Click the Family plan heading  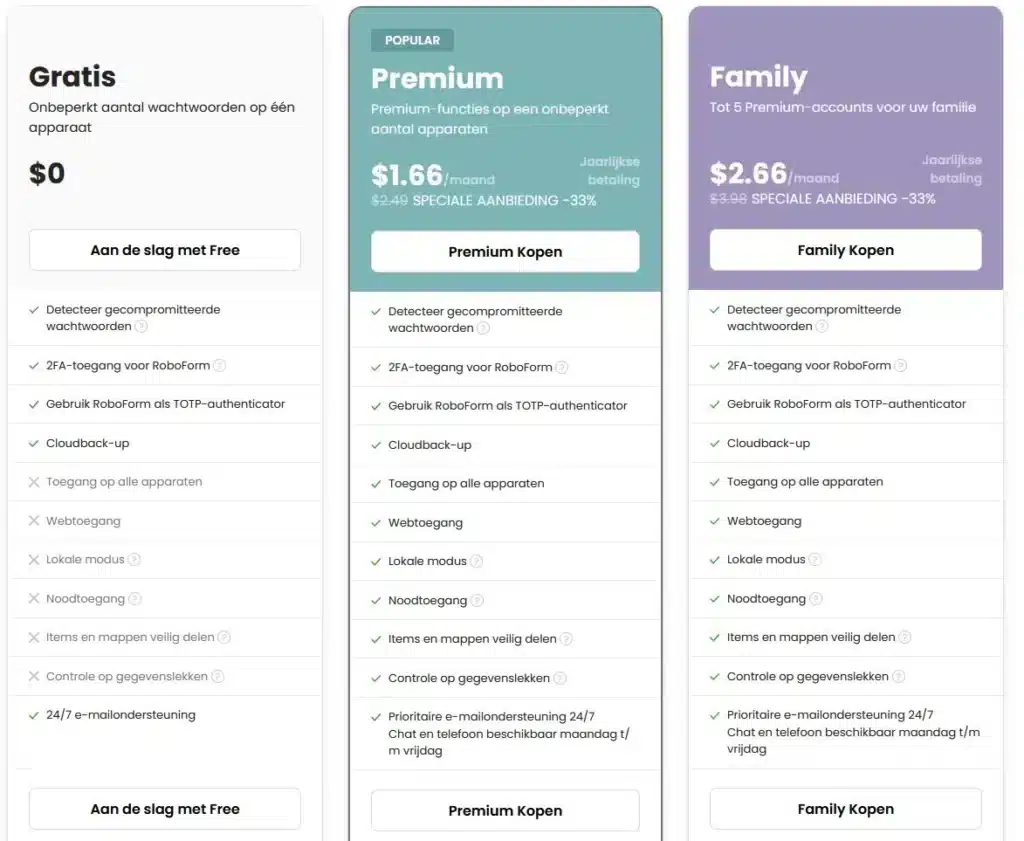758,78
